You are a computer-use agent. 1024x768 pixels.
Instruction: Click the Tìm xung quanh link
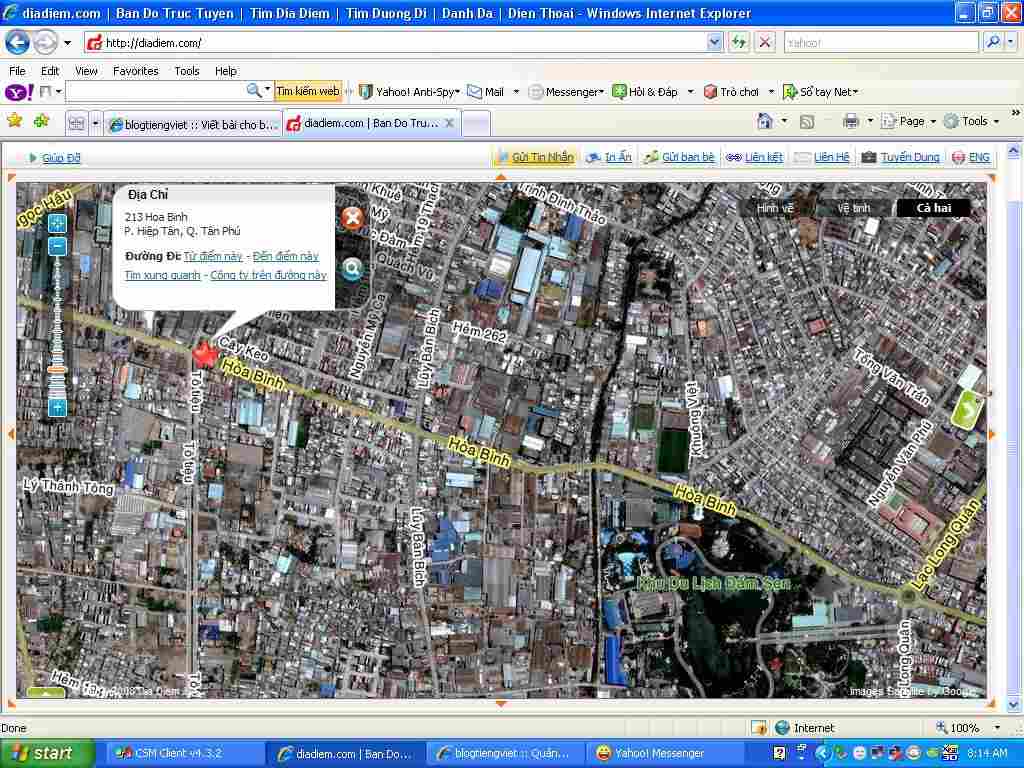[163, 275]
